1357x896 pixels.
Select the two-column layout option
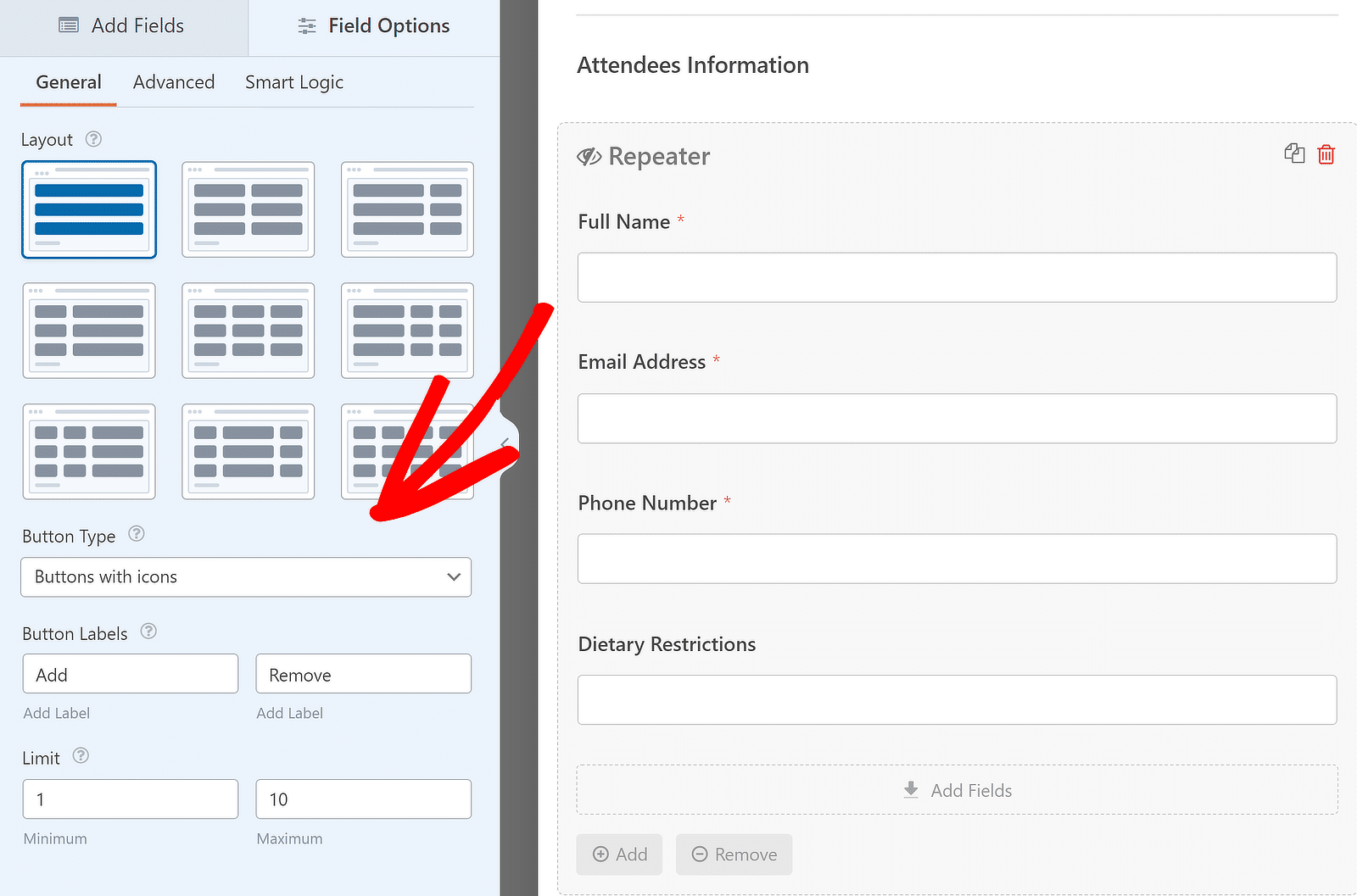click(x=248, y=209)
